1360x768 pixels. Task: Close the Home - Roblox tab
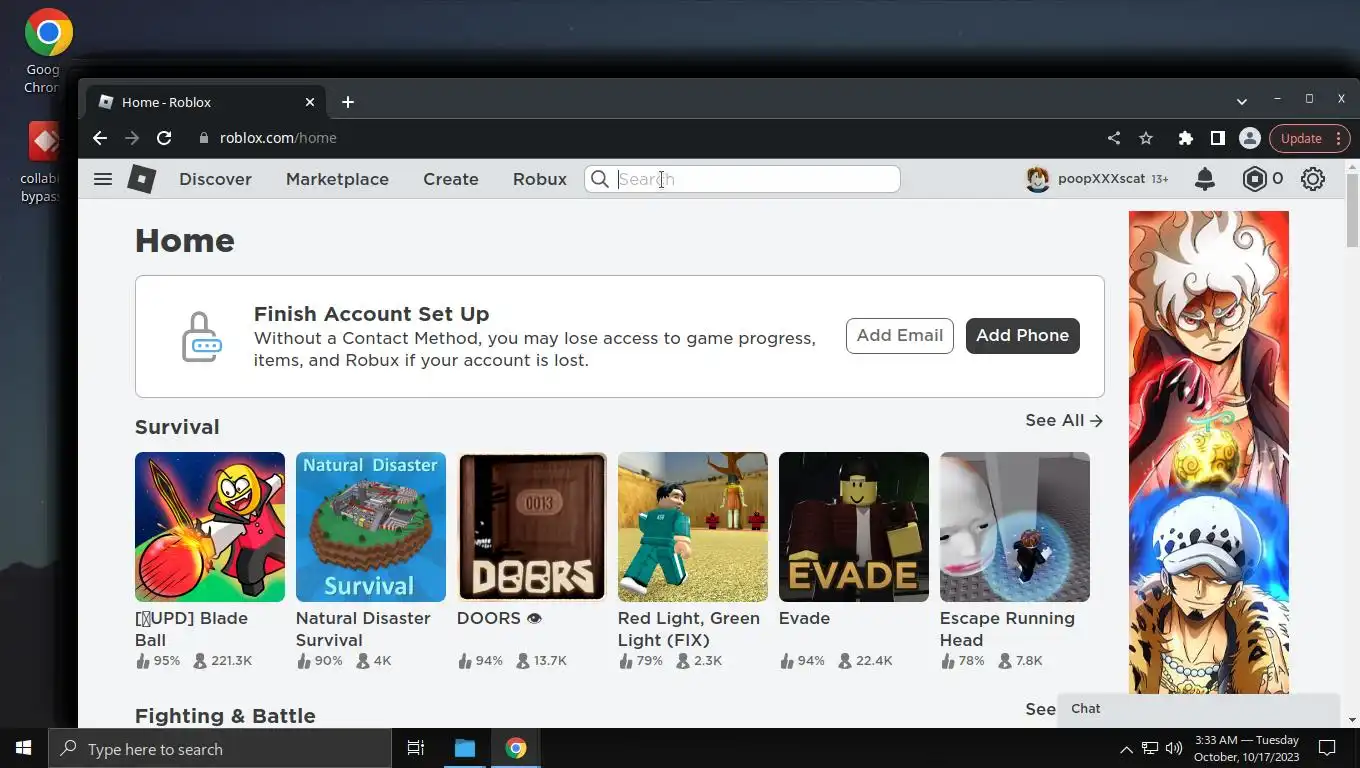309,102
